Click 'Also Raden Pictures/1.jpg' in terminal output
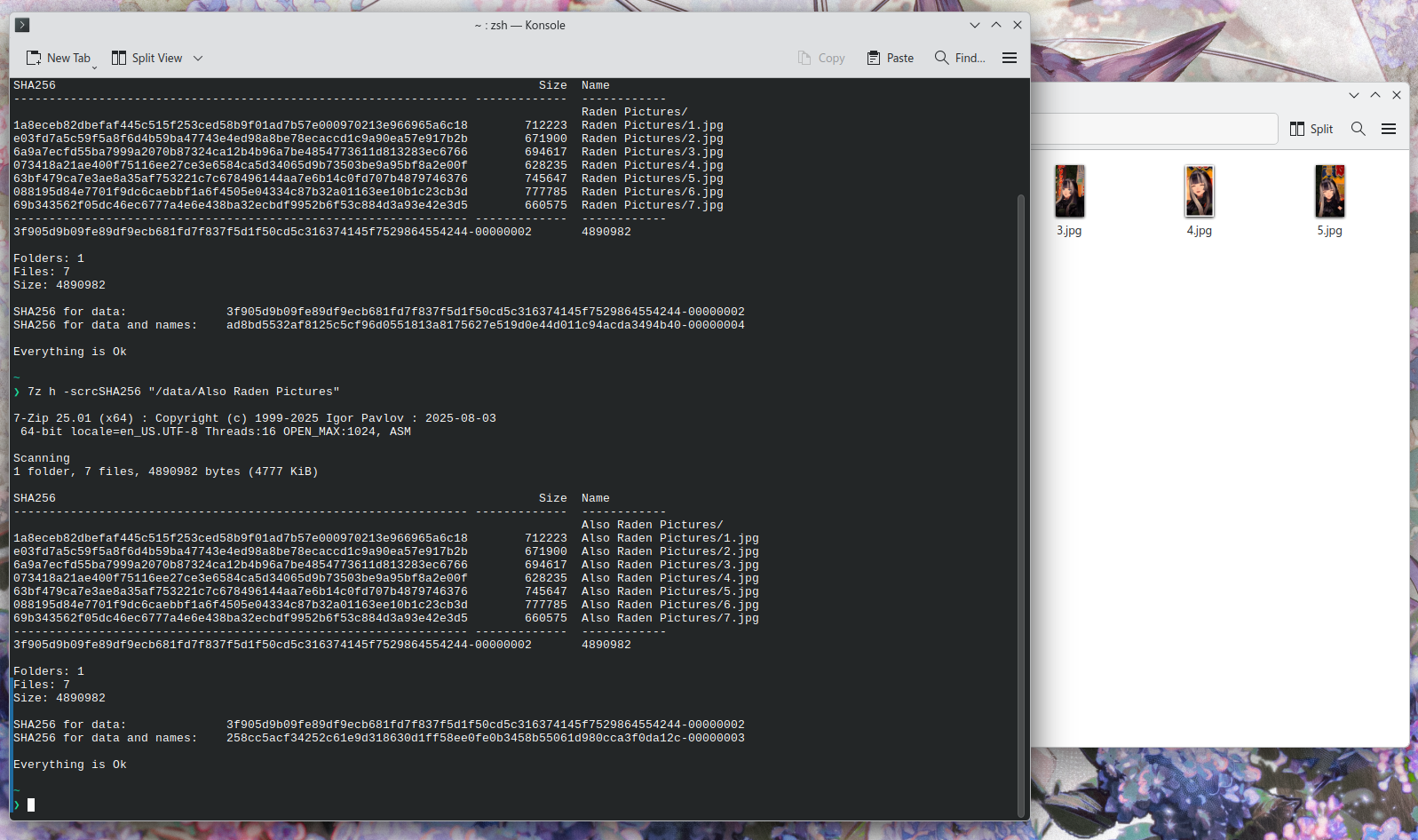The image size is (1418, 840). 670,538
